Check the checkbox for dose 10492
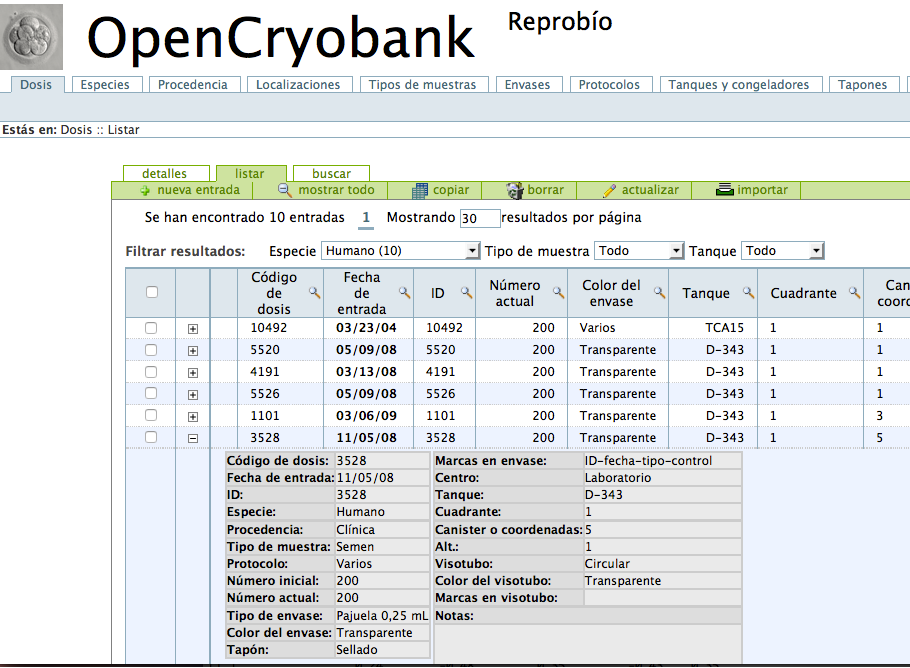910x668 pixels. tap(152, 328)
